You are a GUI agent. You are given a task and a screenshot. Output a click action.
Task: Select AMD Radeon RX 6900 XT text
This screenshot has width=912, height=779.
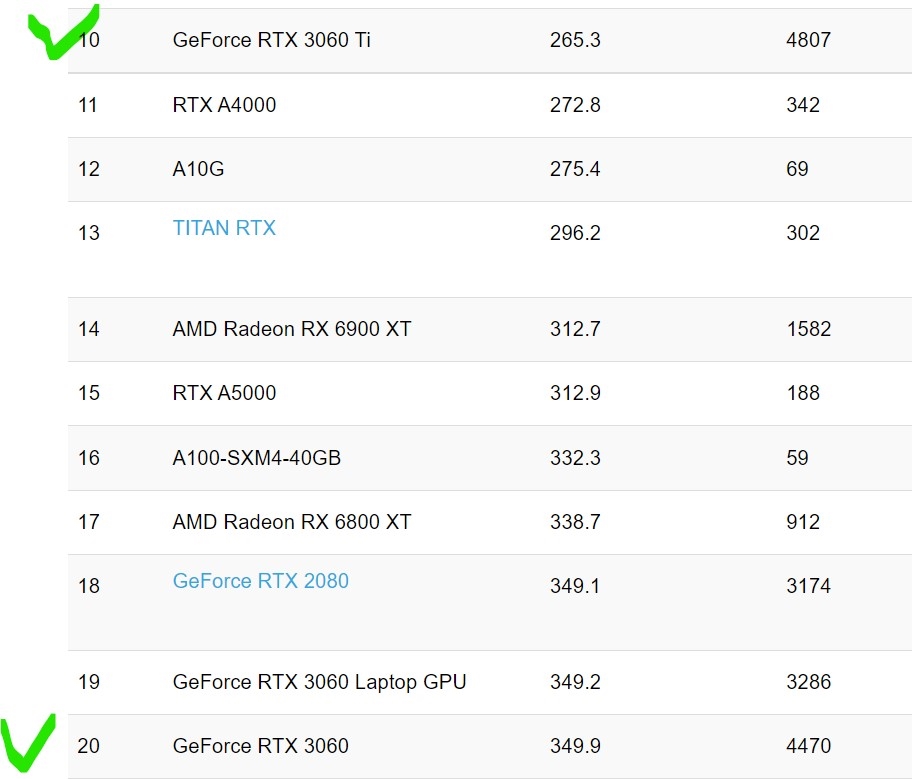pos(292,329)
